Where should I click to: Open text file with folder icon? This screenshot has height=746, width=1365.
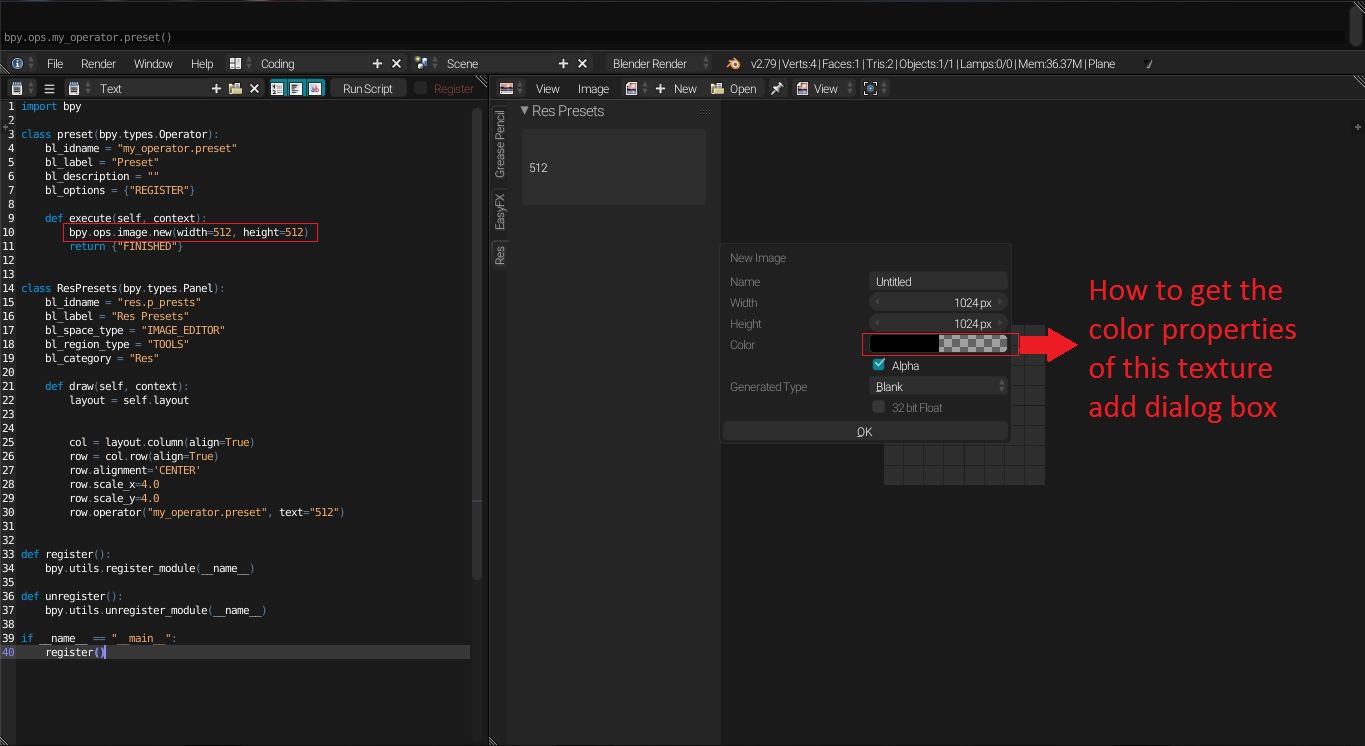coord(235,88)
